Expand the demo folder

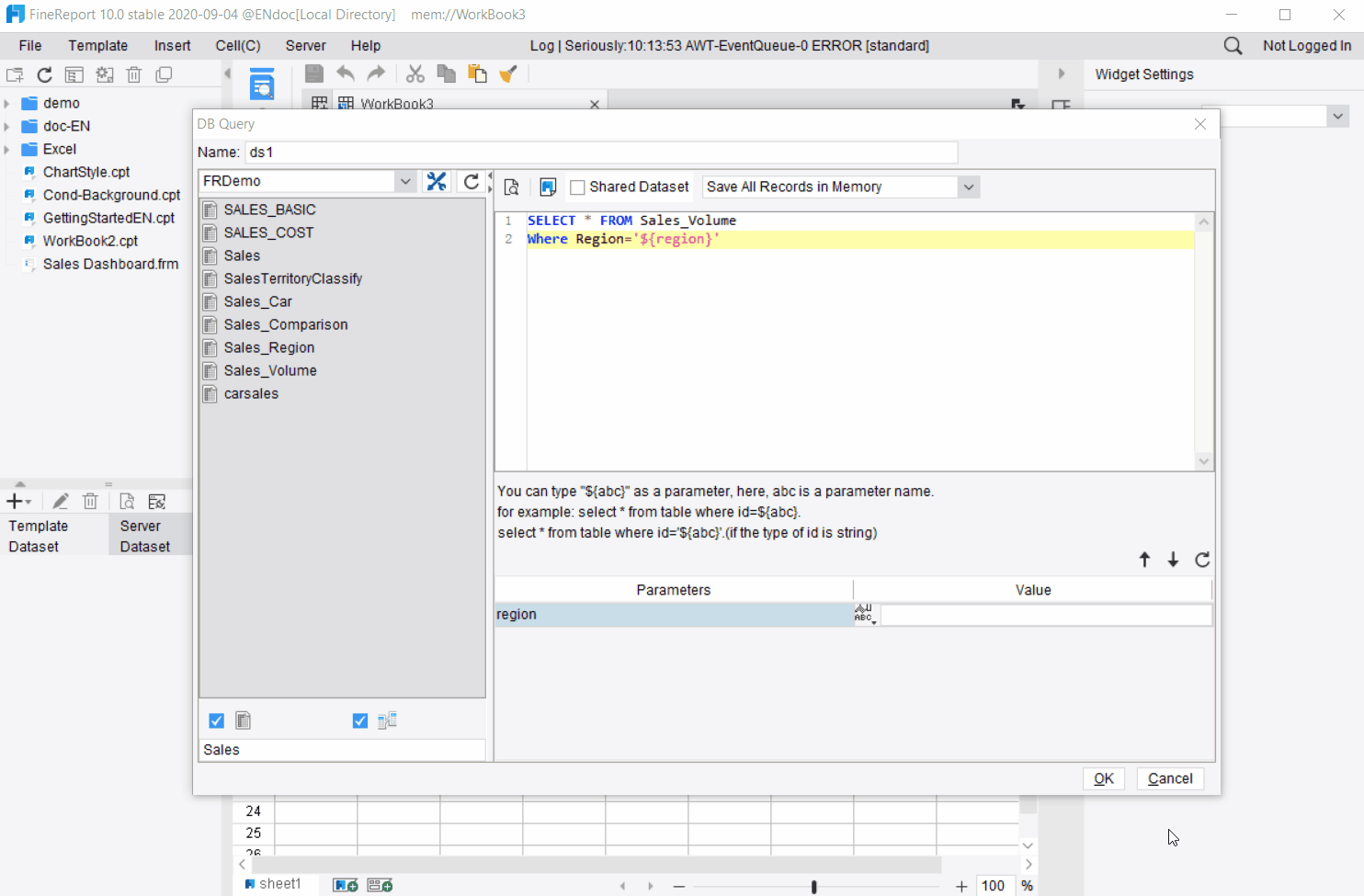click(7, 103)
